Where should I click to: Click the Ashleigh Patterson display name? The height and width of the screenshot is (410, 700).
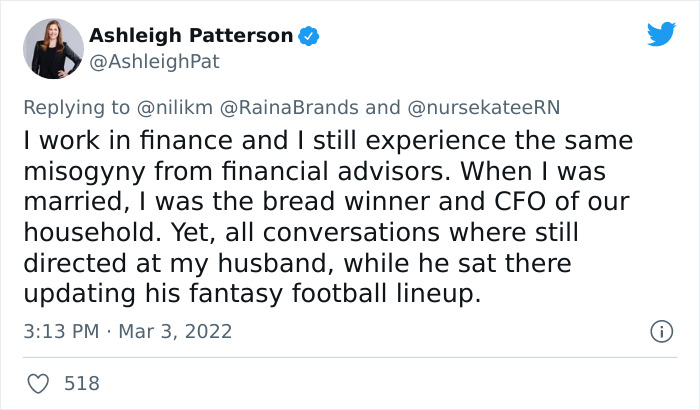click(x=191, y=36)
